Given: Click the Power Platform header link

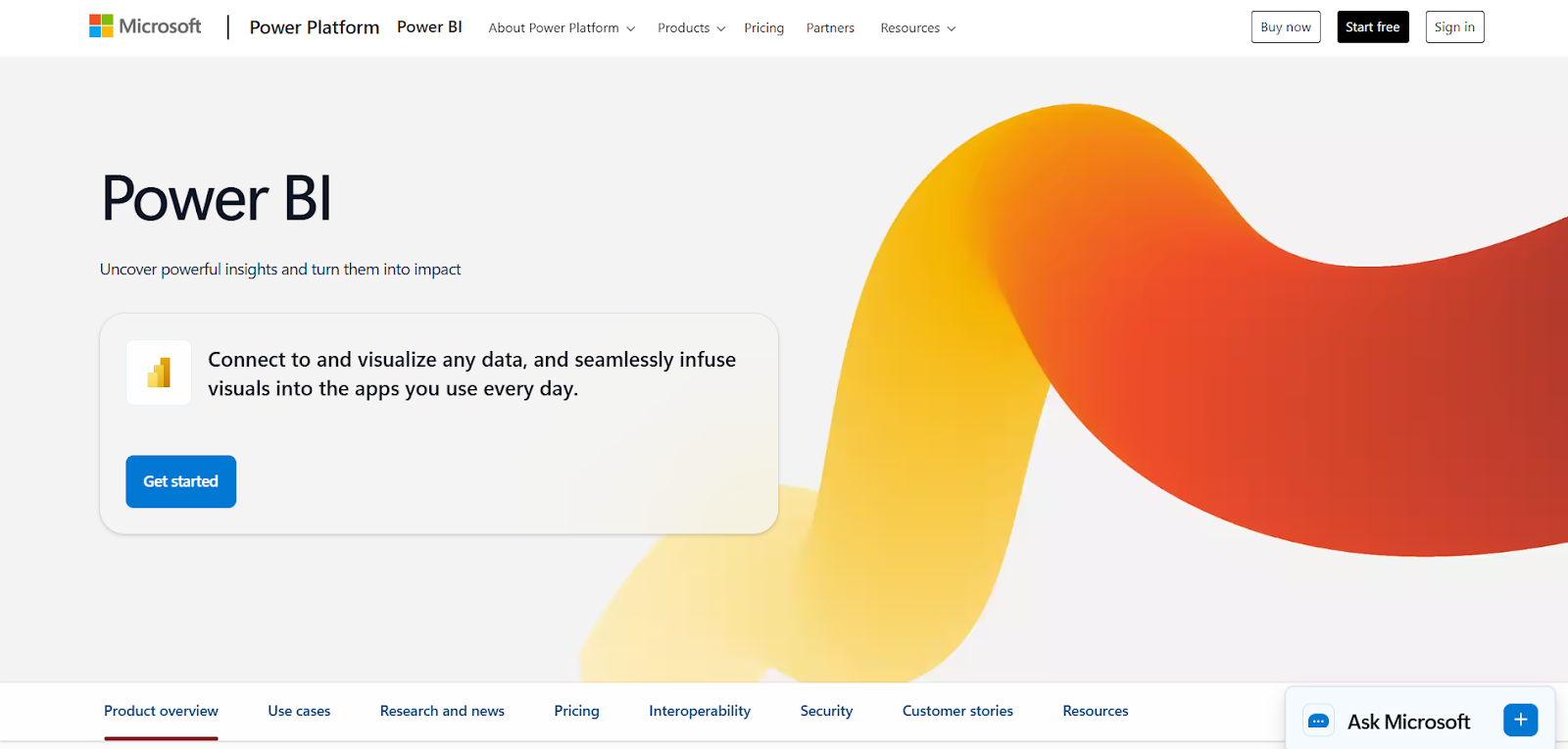Looking at the screenshot, I should coord(314,27).
